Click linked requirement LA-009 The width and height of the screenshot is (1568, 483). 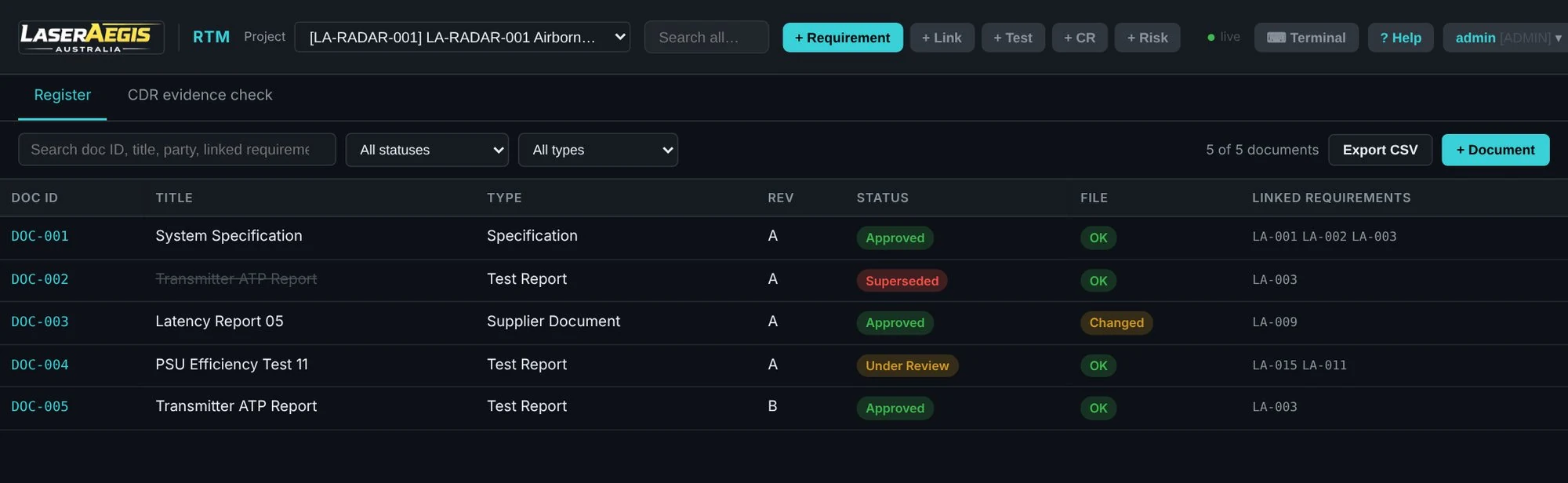(1275, 322)
